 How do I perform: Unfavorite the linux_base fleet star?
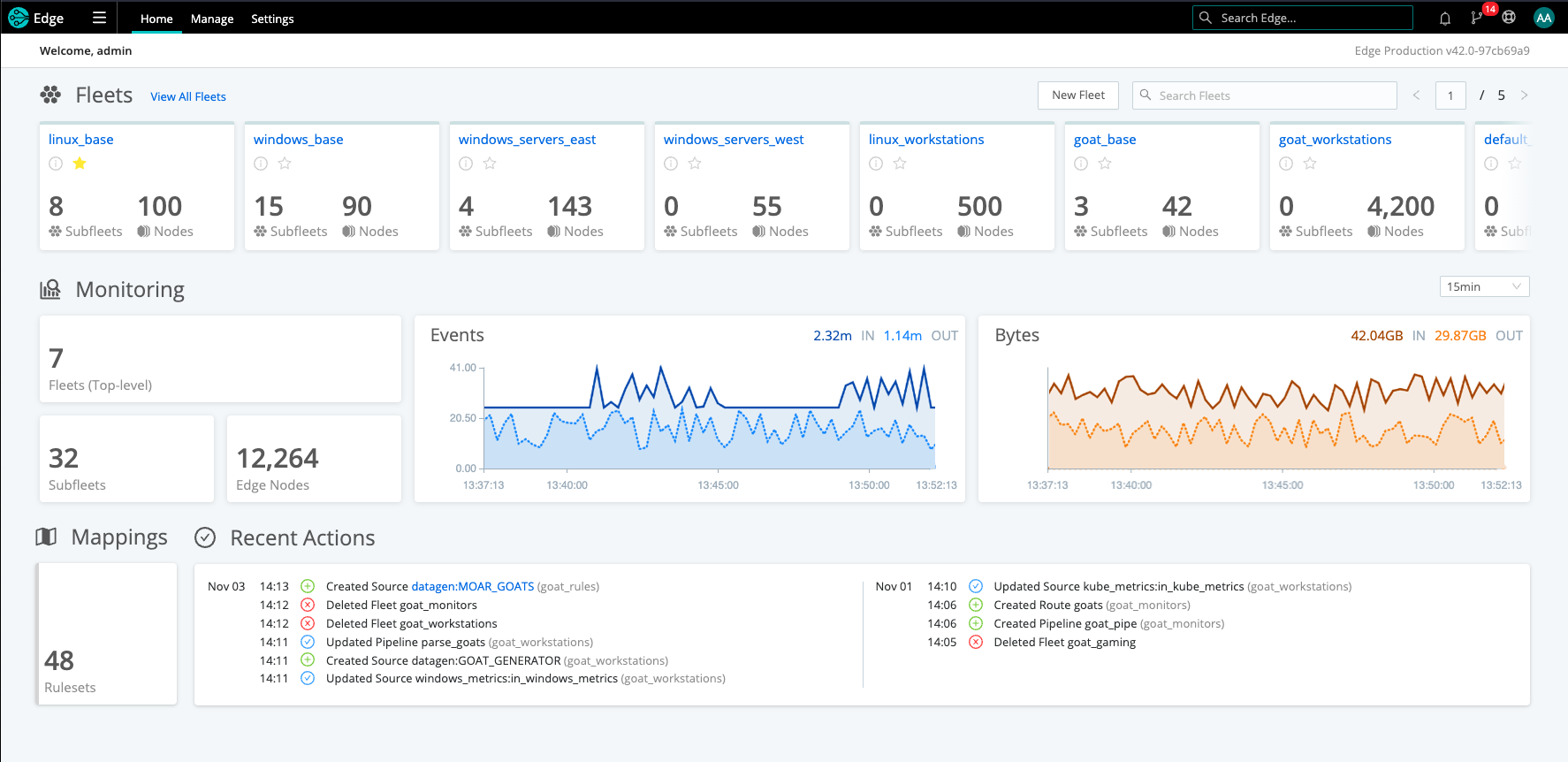(80, 164)
